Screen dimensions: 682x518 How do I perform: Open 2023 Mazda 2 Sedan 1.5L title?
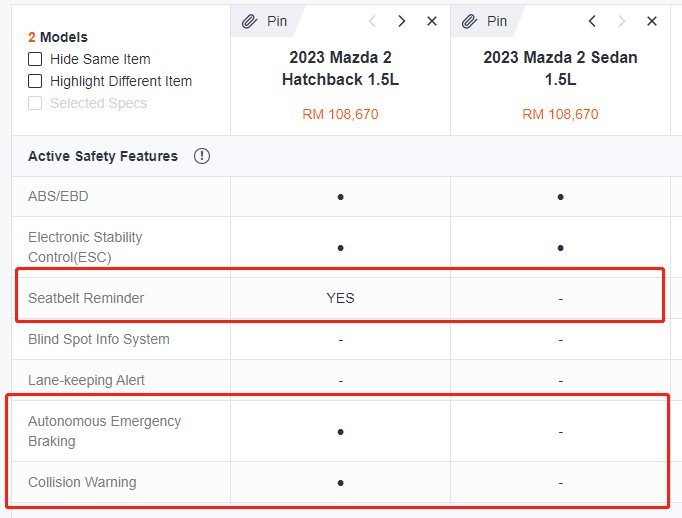click(x=561, y=68)
